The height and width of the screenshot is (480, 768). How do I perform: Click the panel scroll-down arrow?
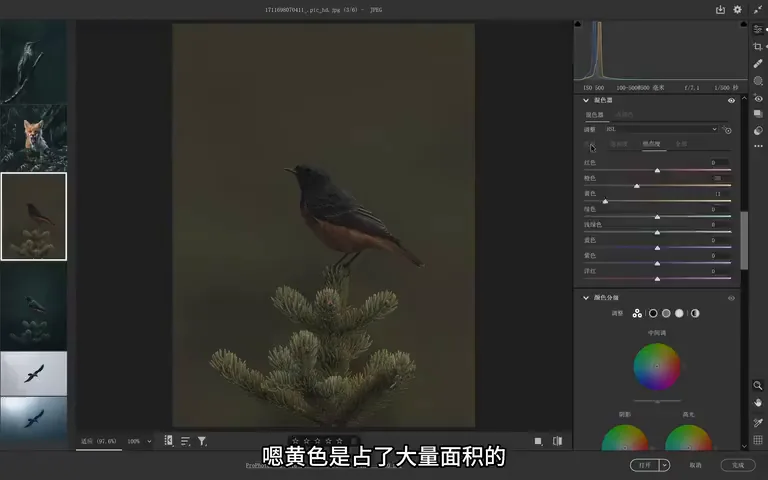[744, 446]
